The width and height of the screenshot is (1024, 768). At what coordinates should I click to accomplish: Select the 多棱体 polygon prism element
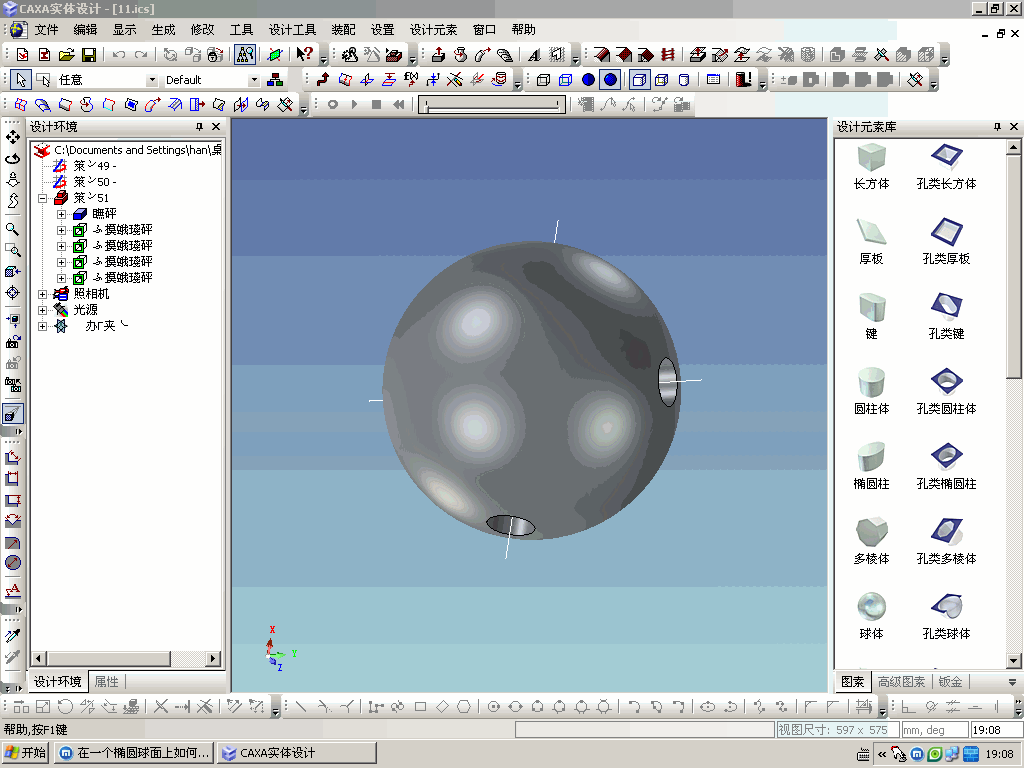[x=871, y=542]
